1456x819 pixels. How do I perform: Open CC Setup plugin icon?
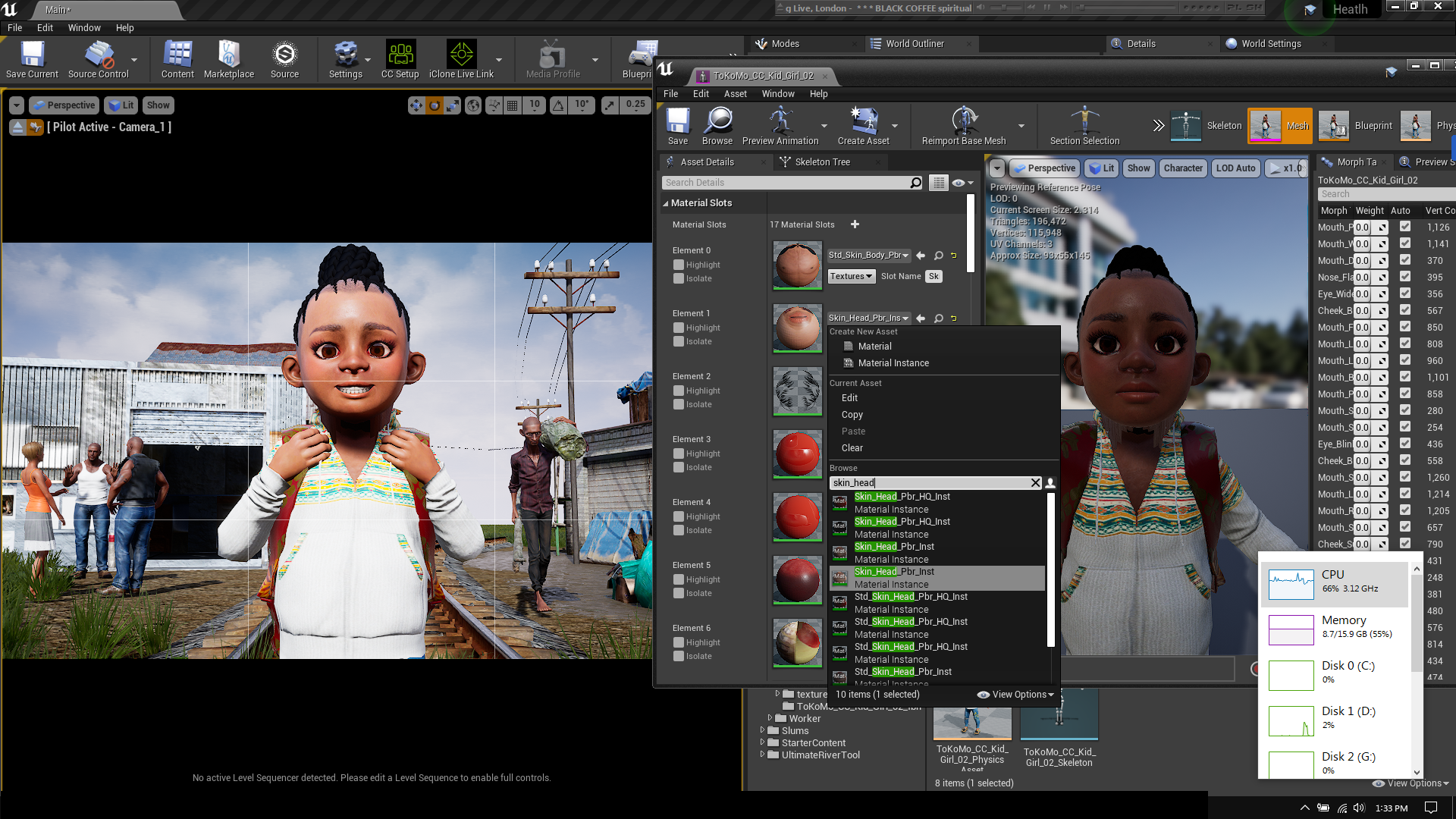(x=400, y=59)
